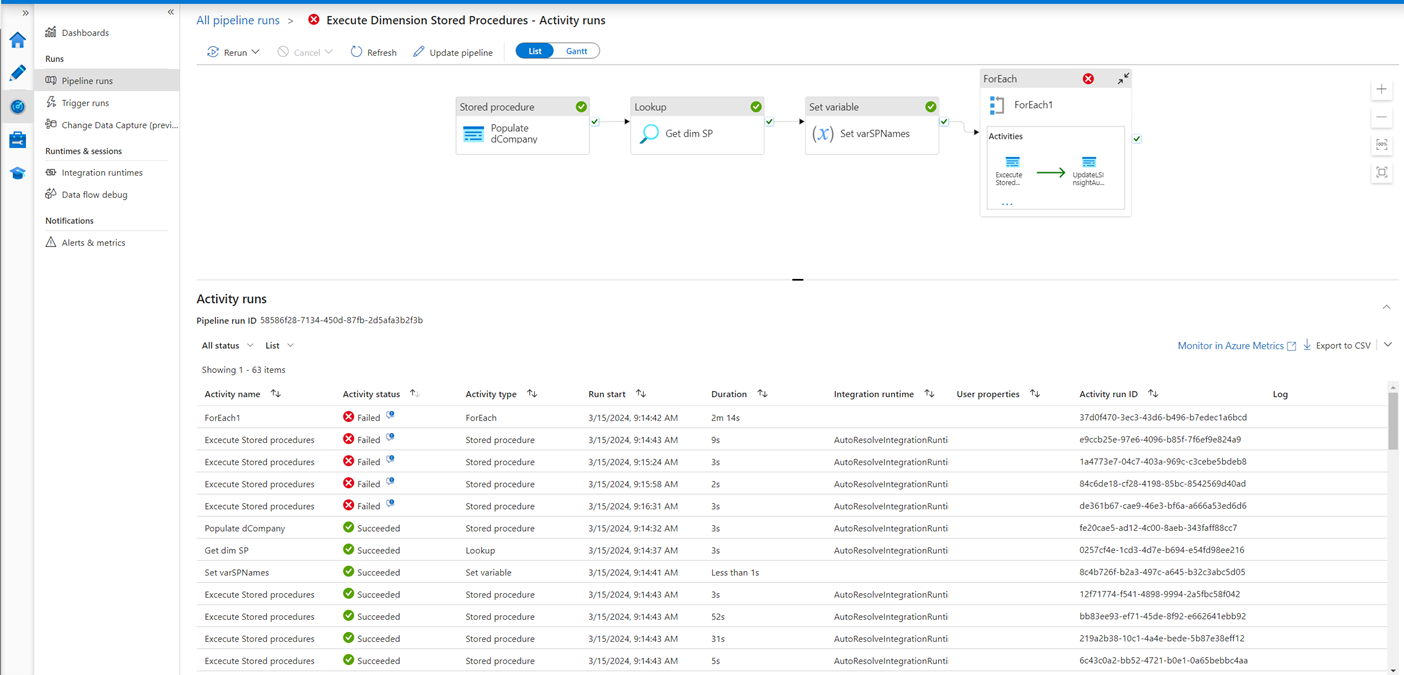Sort by Activity name column
Image resolution: width=1404 pixels, height=675 pixels.
pyautogui.click(x=275, y=394)
